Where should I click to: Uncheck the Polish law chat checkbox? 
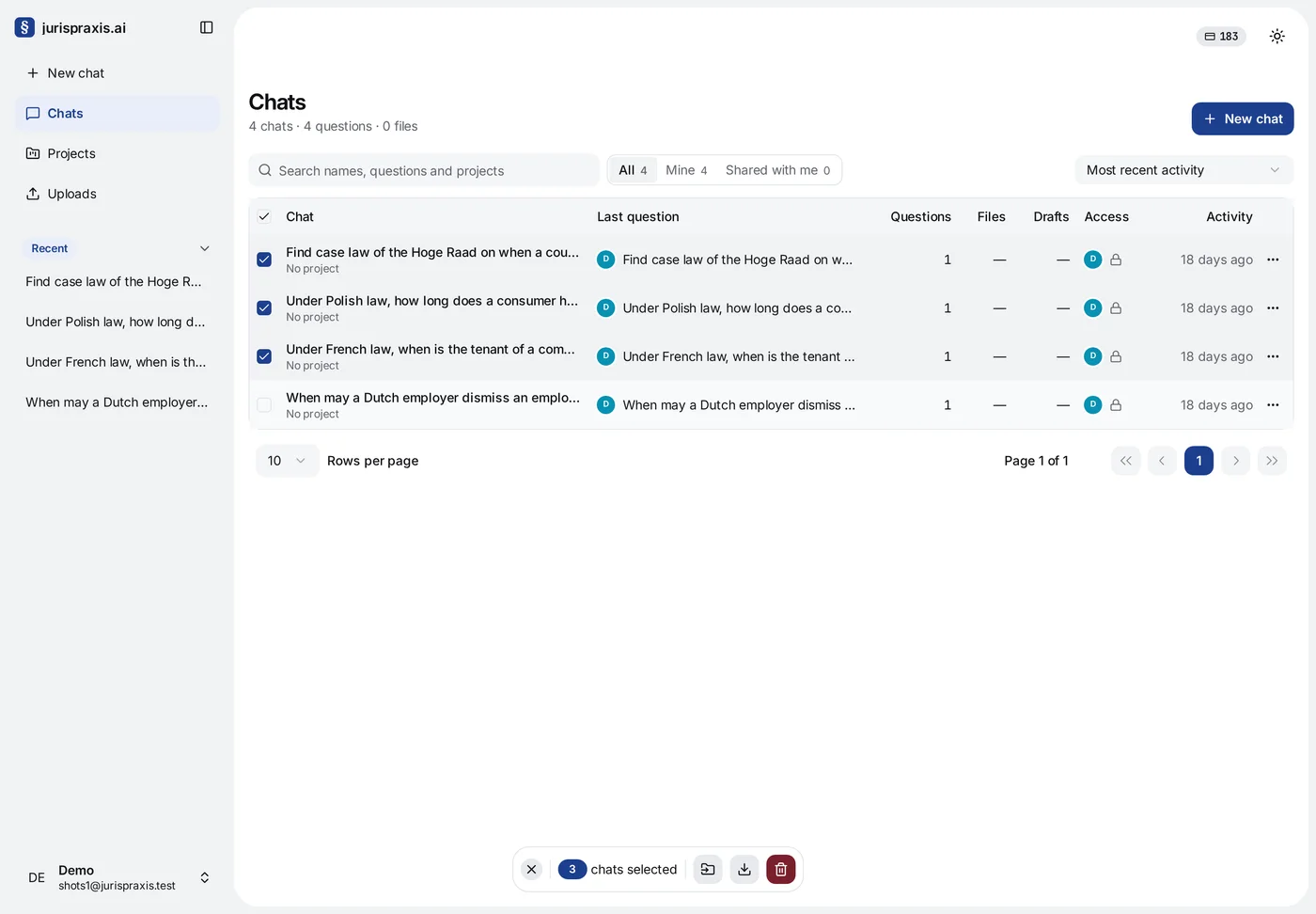click(264, 307)
